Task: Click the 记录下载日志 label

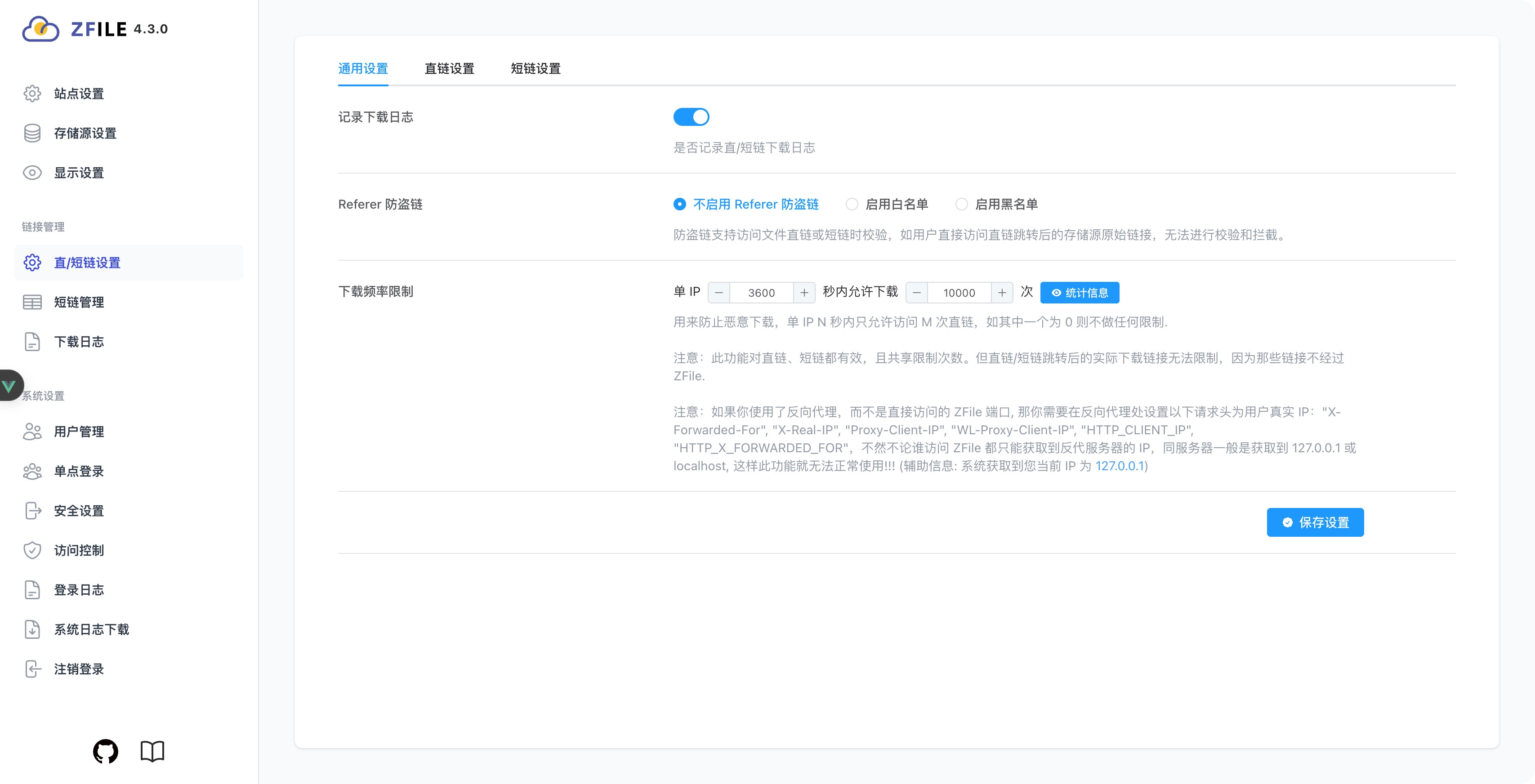Action: [x=375, y=117]
